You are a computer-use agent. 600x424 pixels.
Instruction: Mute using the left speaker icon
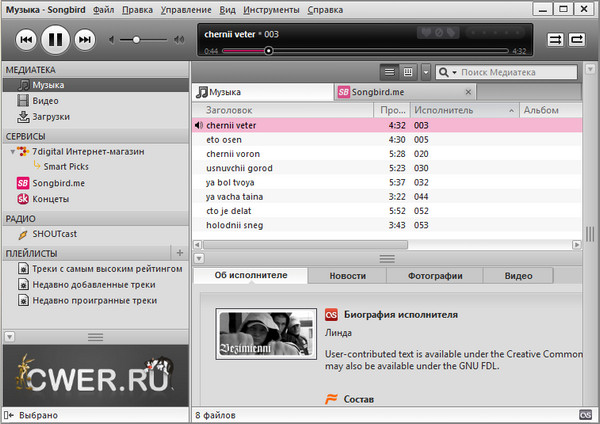[112, 40]
